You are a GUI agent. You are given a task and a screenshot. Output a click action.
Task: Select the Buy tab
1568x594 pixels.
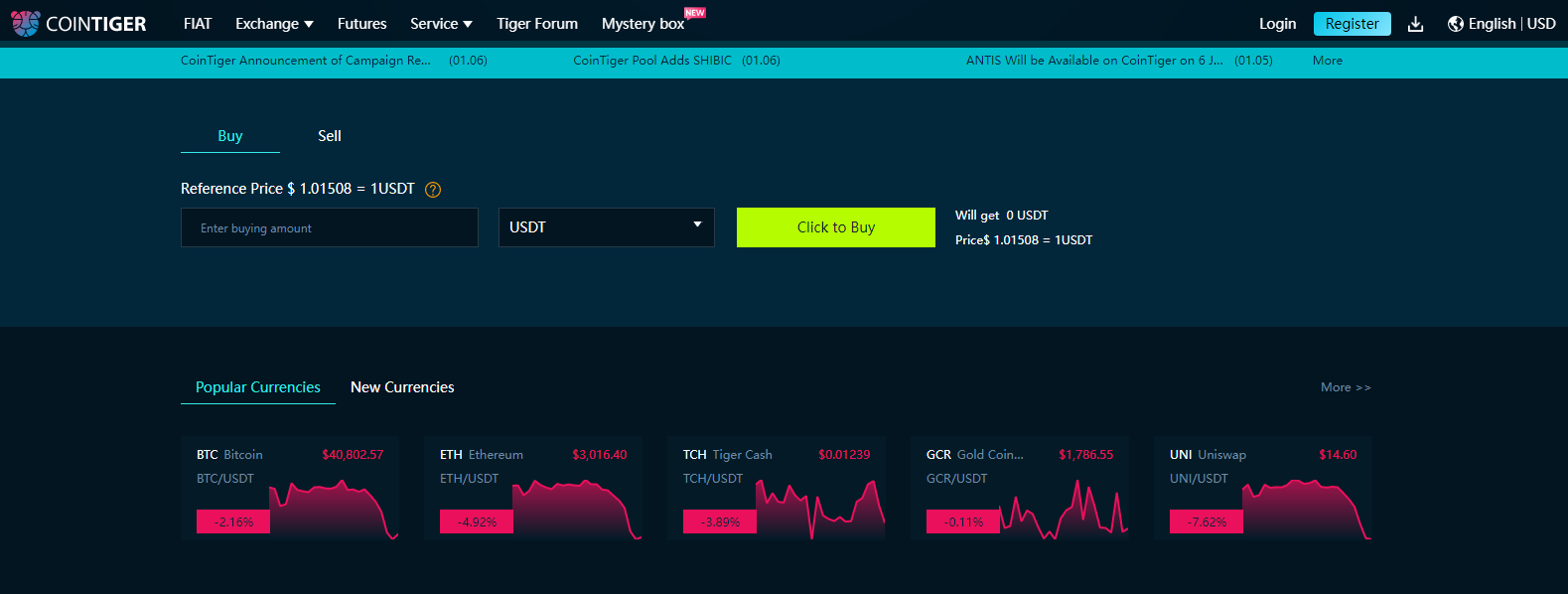[x=230, y=136]
